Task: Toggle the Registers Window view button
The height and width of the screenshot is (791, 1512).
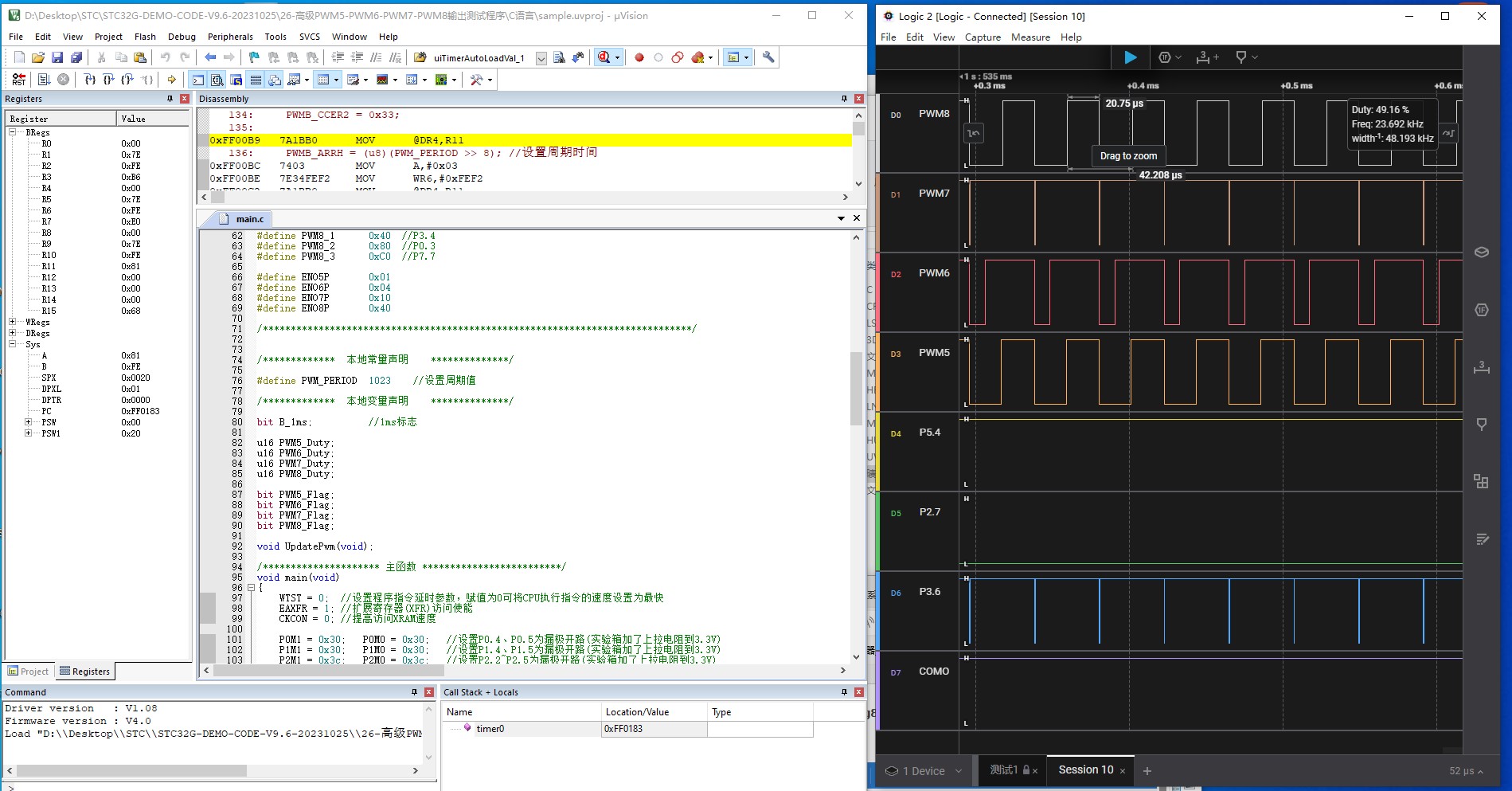Action: (256, 80)
